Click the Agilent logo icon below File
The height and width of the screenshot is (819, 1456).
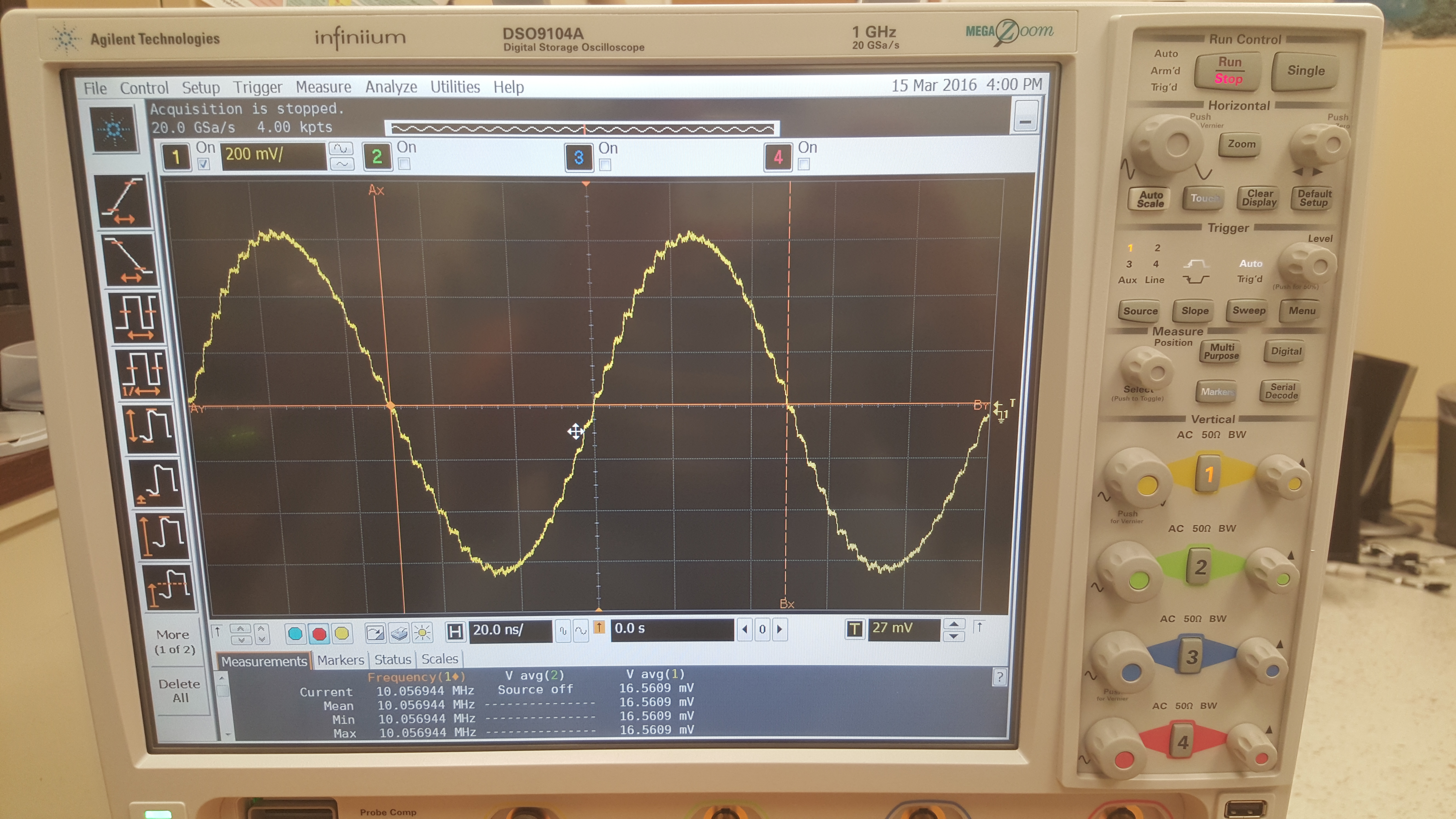(x=114, y=130)
